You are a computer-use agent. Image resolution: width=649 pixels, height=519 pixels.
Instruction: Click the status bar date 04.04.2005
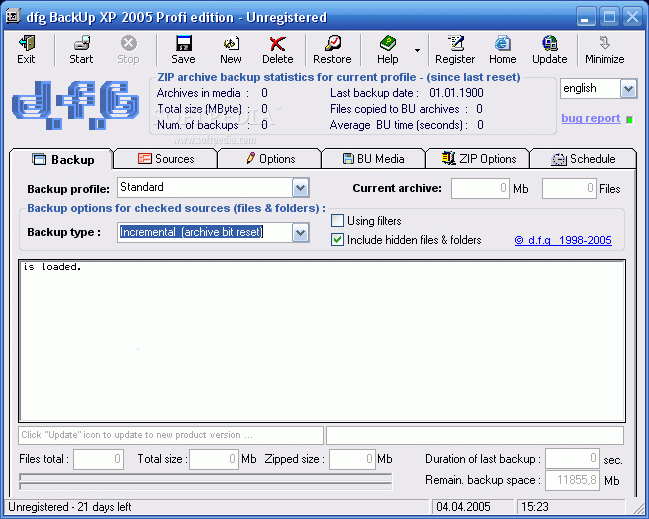463,507
